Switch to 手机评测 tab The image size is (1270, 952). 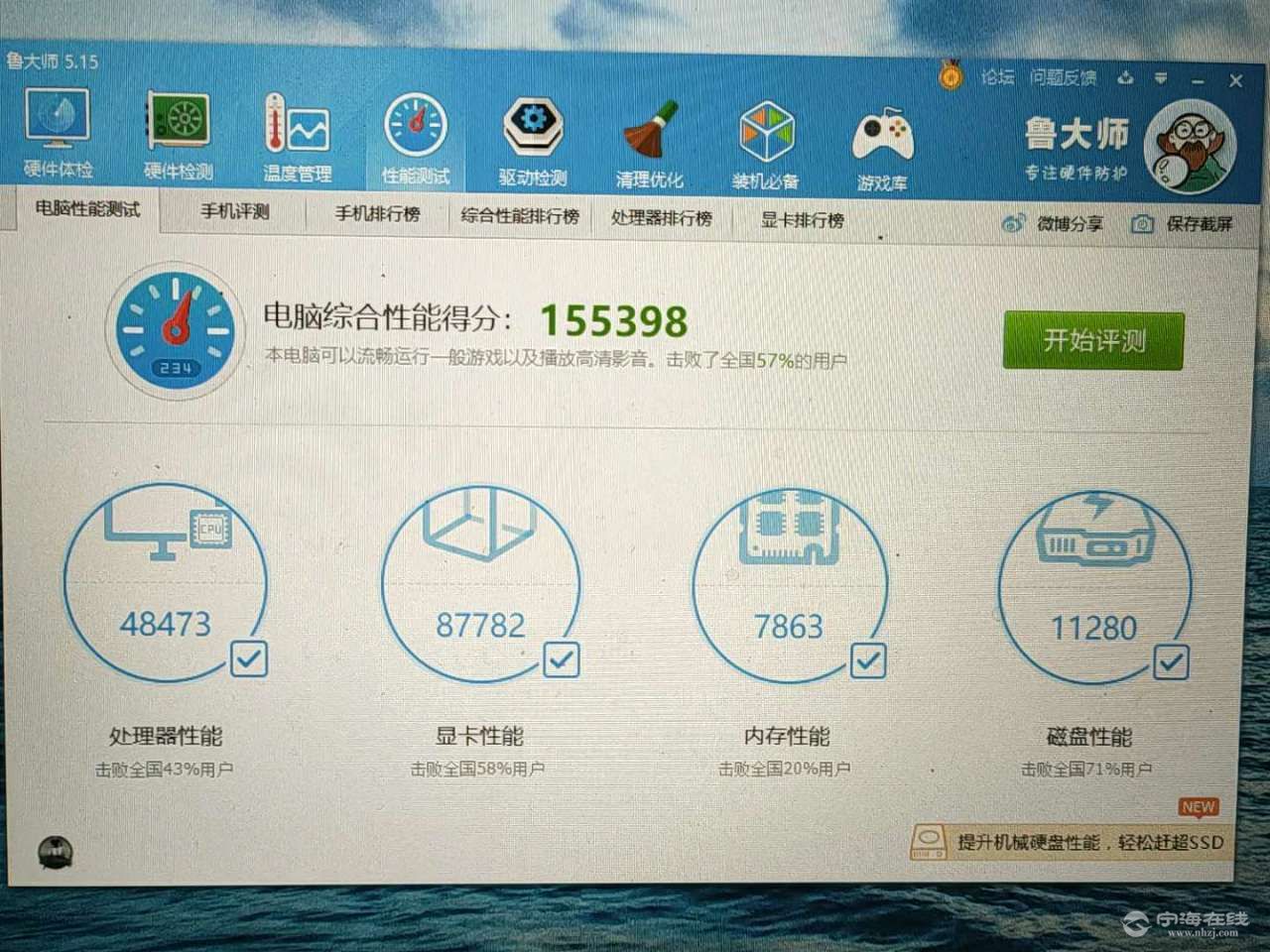235,211
